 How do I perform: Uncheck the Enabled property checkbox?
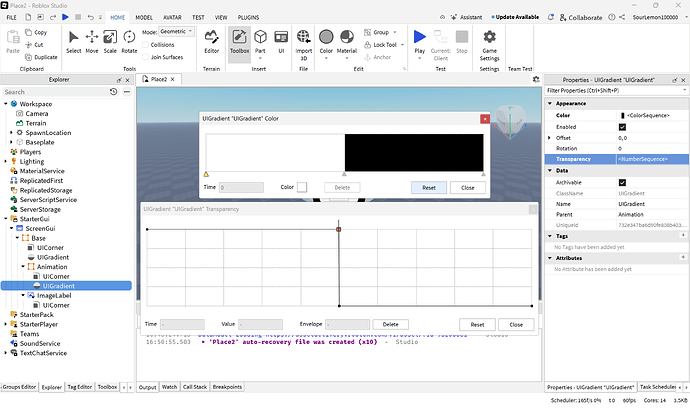[622, 127]
